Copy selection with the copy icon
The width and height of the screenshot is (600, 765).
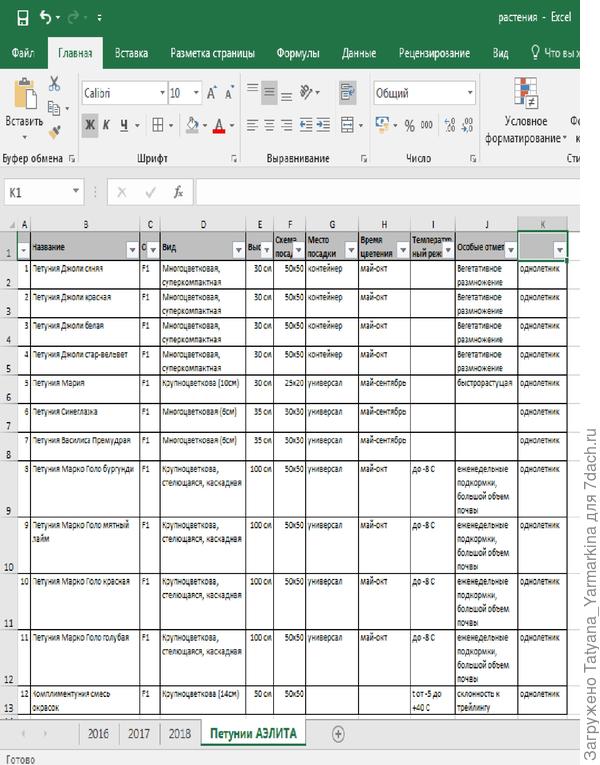[54, 108]
